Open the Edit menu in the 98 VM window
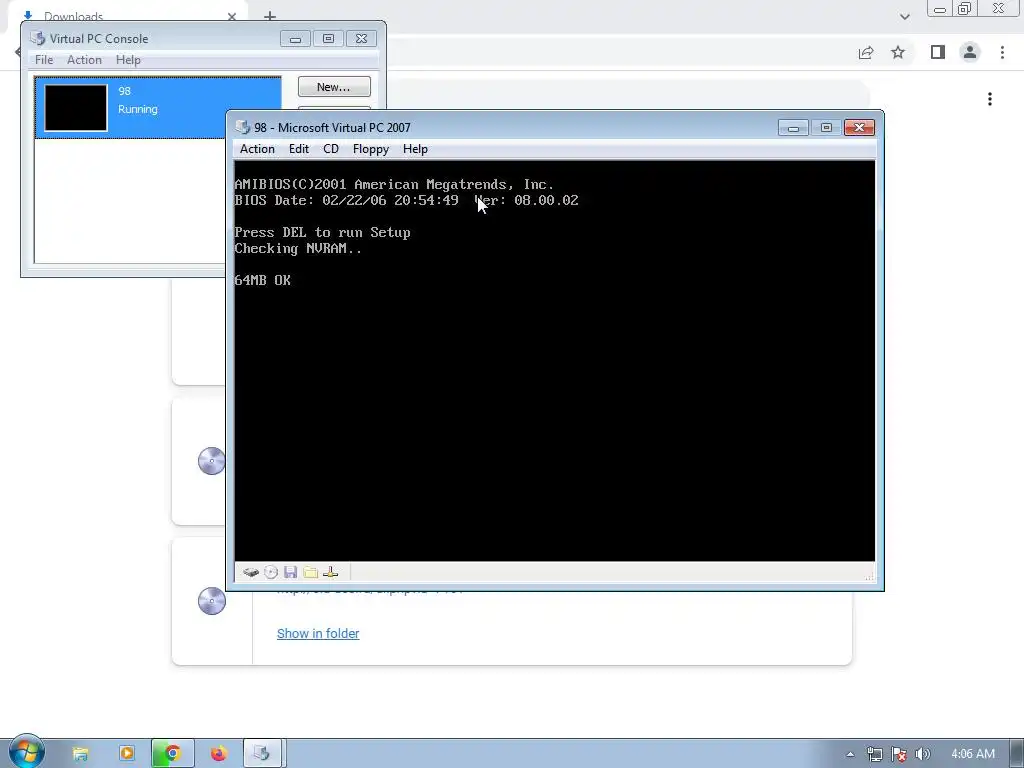The height and width of the screenshot is (768, 1024). point(299,149)
